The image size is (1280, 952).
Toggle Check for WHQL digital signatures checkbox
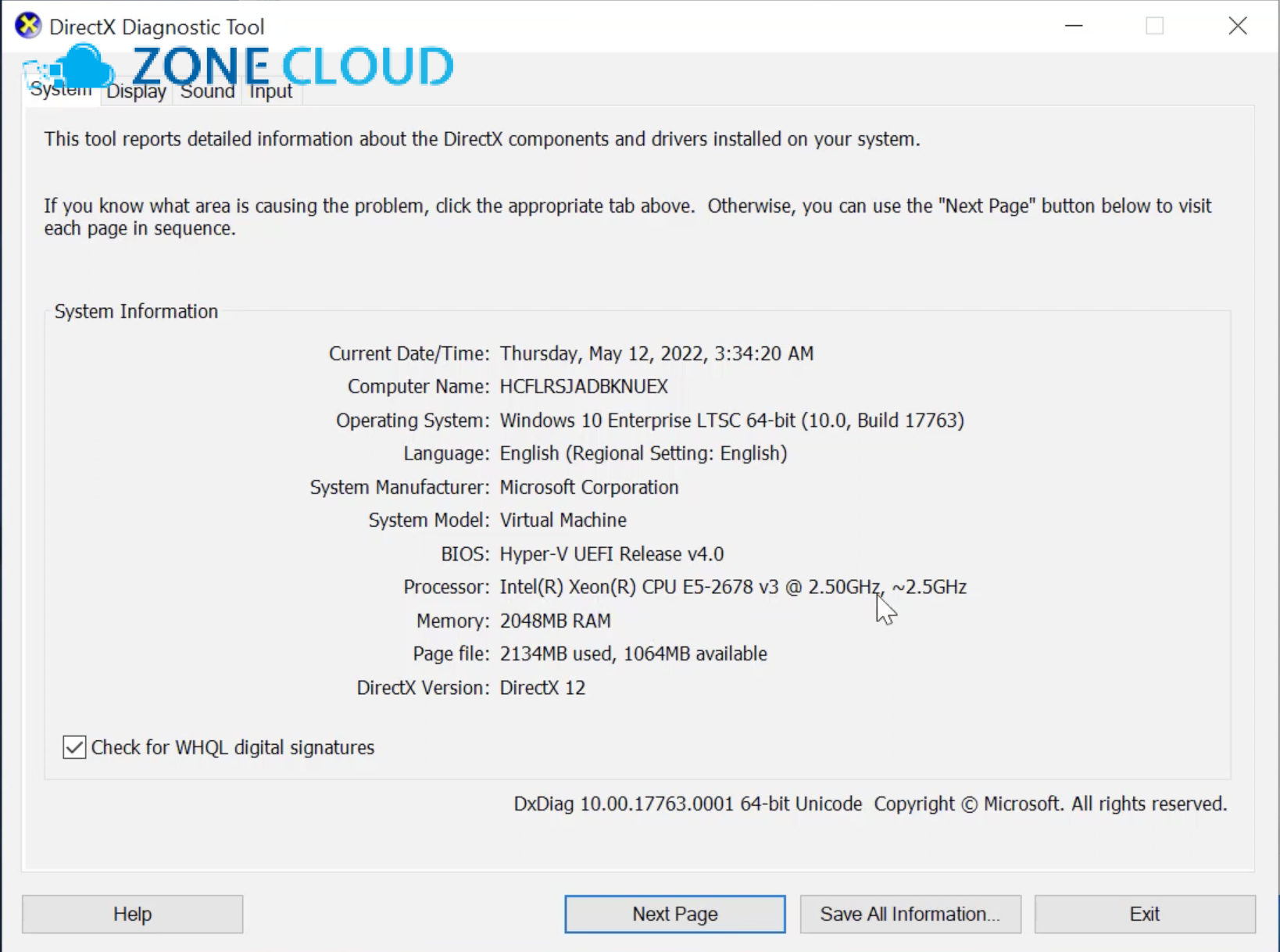click(74, 747)
